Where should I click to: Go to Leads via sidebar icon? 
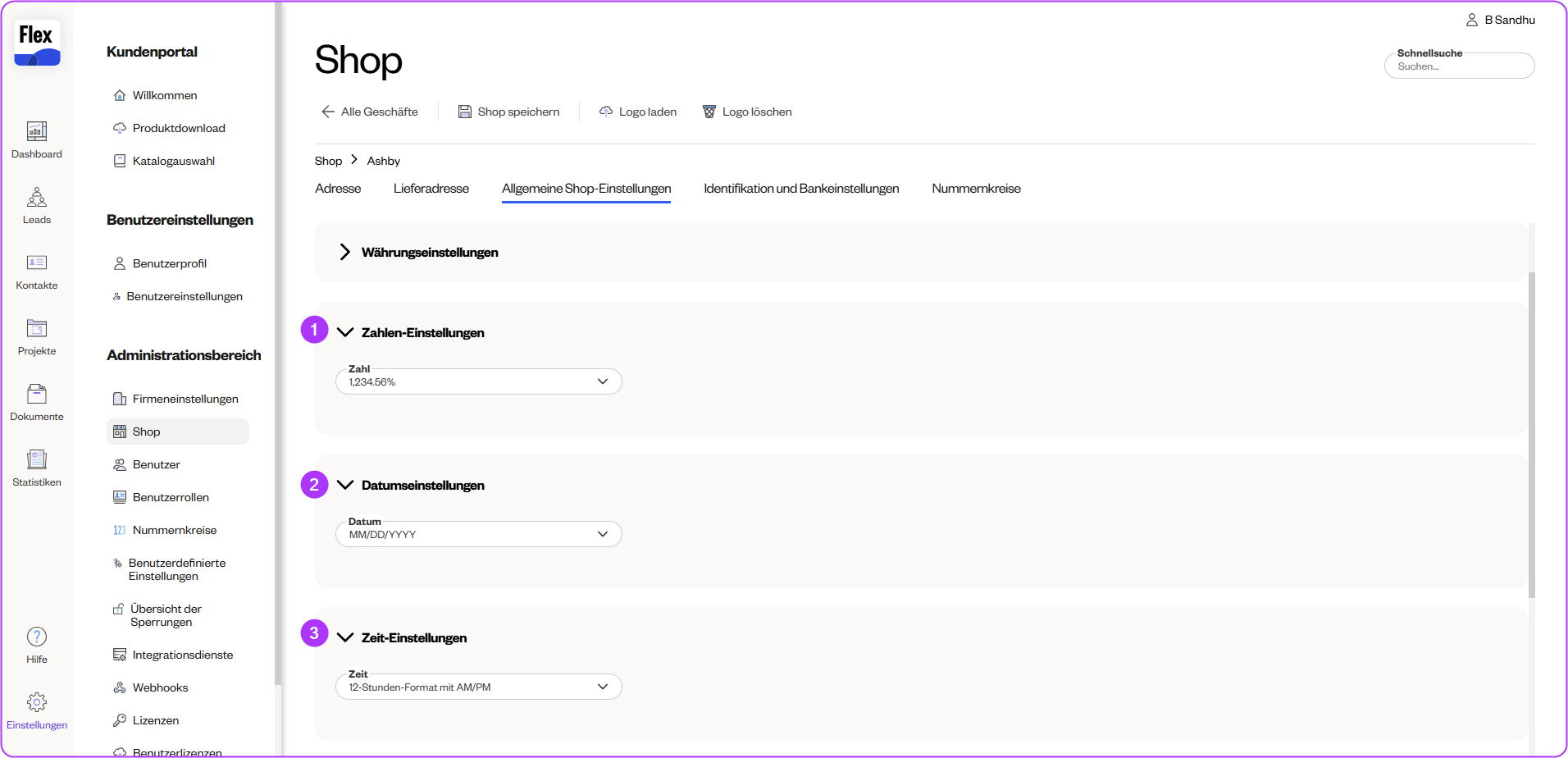[37, 198]
